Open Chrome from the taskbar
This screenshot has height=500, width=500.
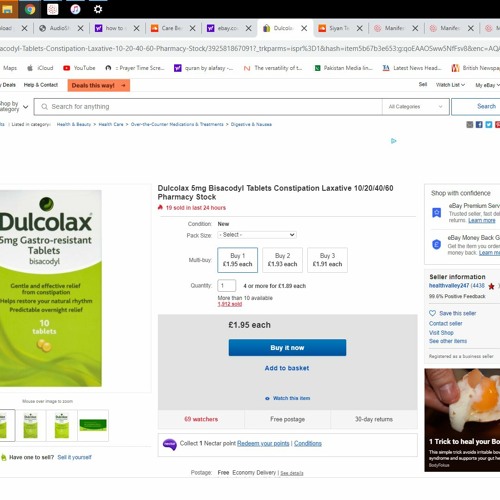[30, 9]
